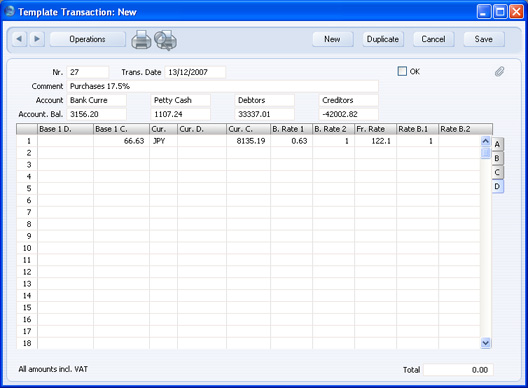
Task: Click the balance field 1107.24
Action: 180,114
